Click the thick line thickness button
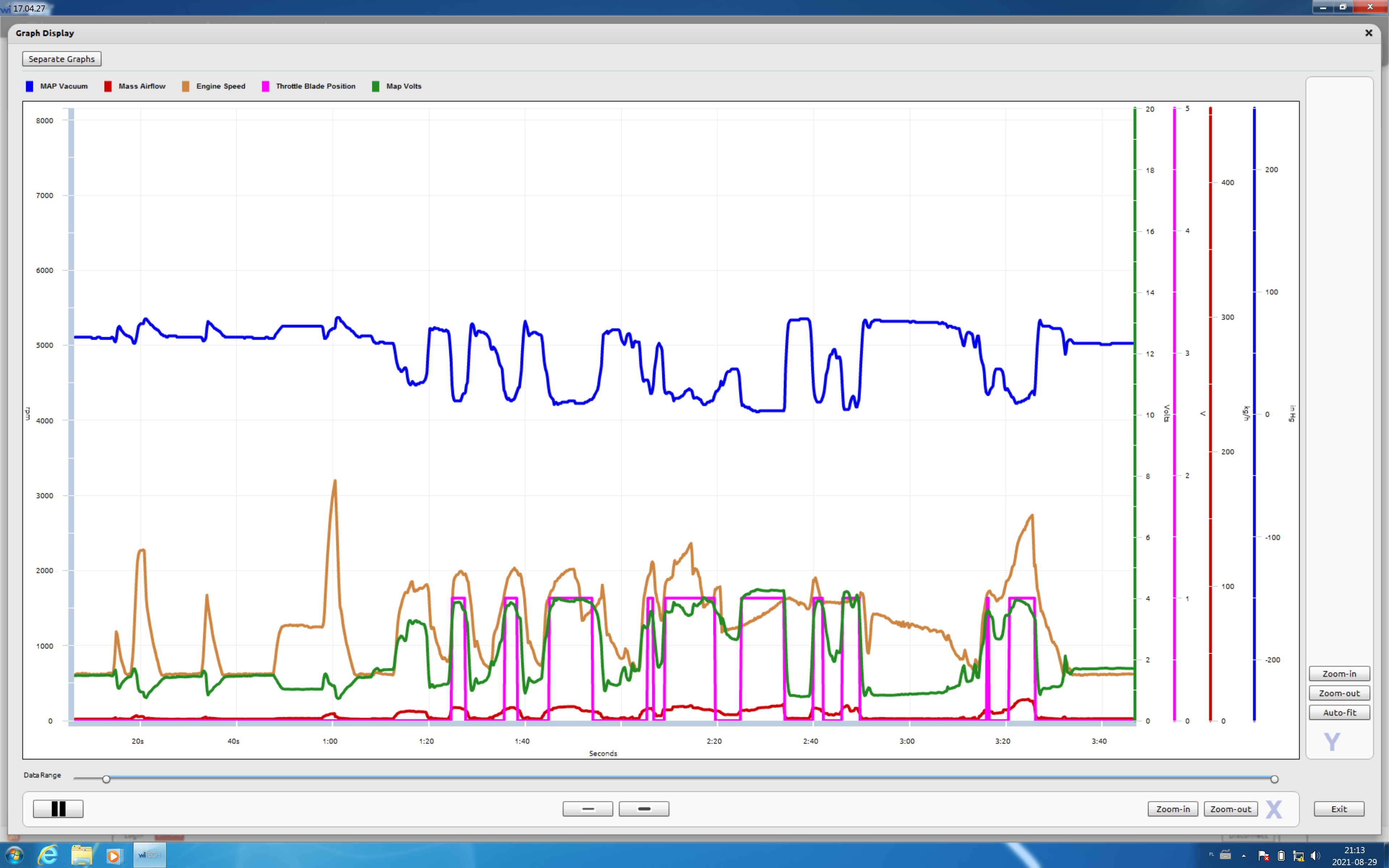This screenshot has height=868, width=1389. click(643, 808)
